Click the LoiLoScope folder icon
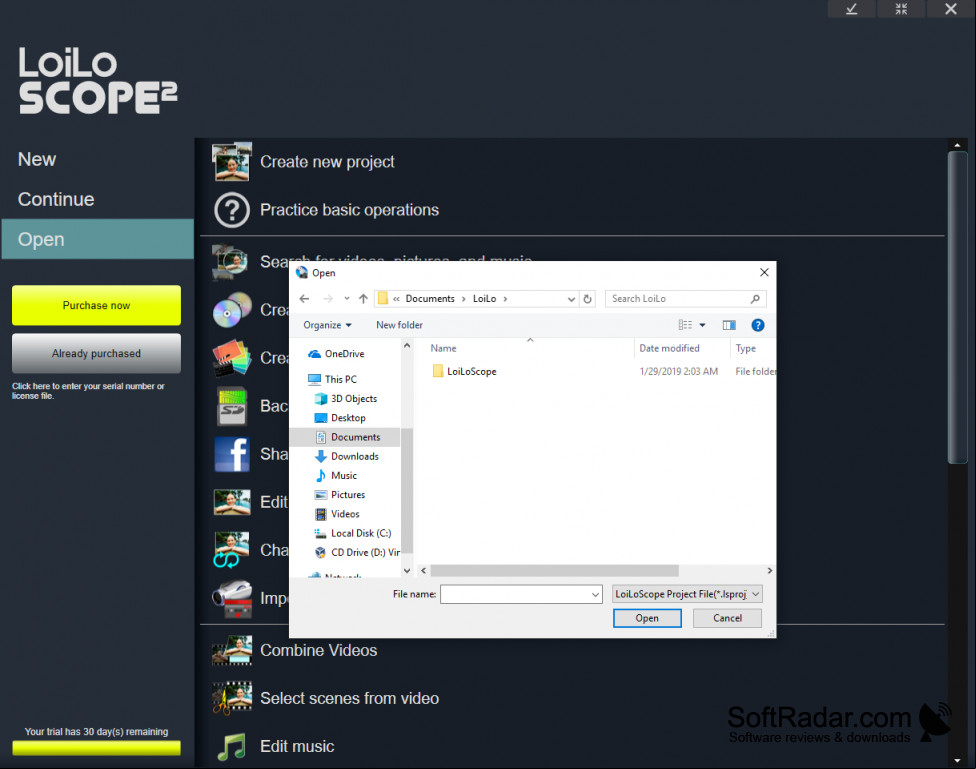The width and height of the screenshot is (976, 769). tap(438, 371)
